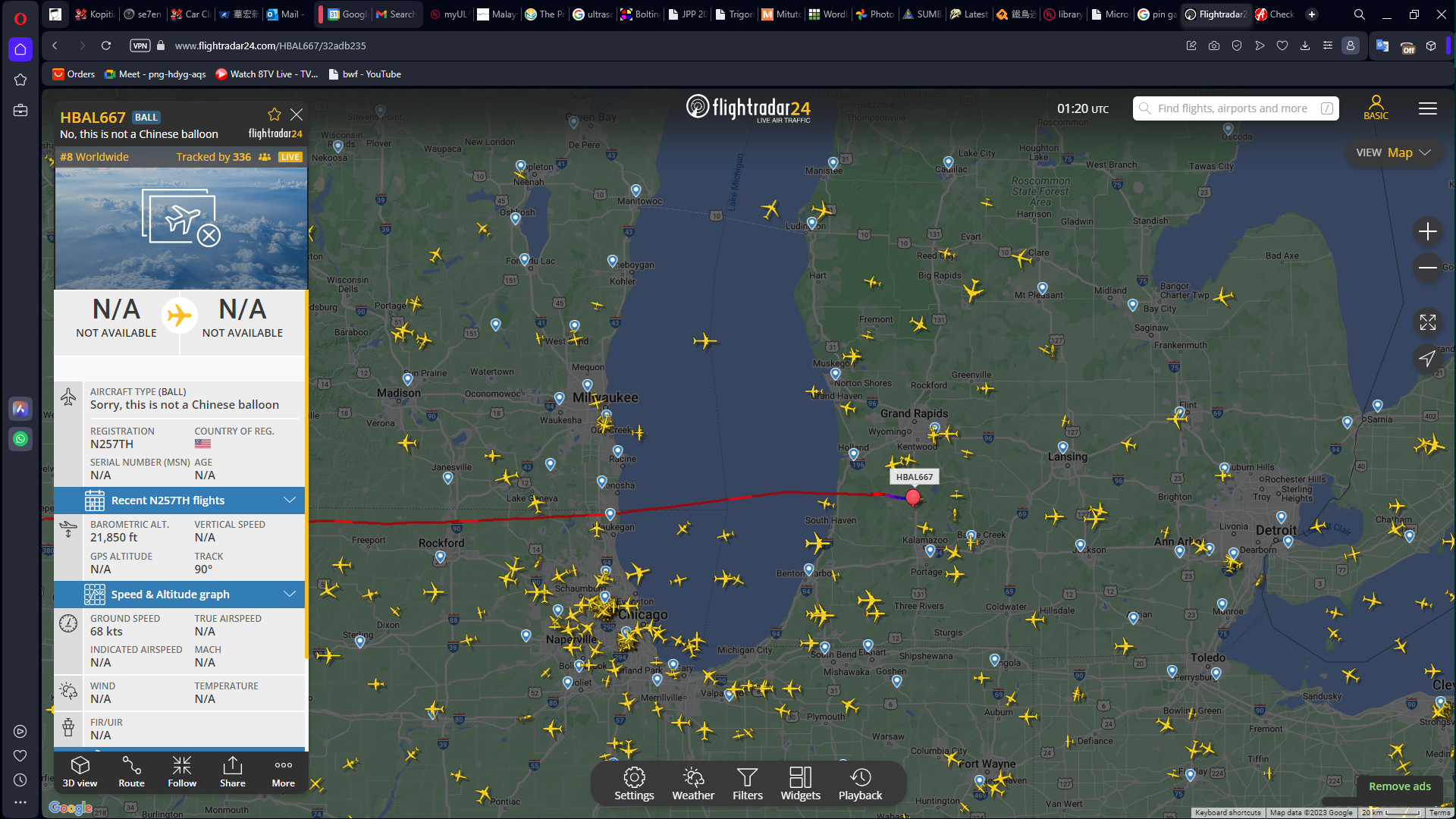This screenshot has width=1456, height=819.
Task: Expand Speed & Altitude graph section
Action: pyautogui.click(x=180, y=595)
